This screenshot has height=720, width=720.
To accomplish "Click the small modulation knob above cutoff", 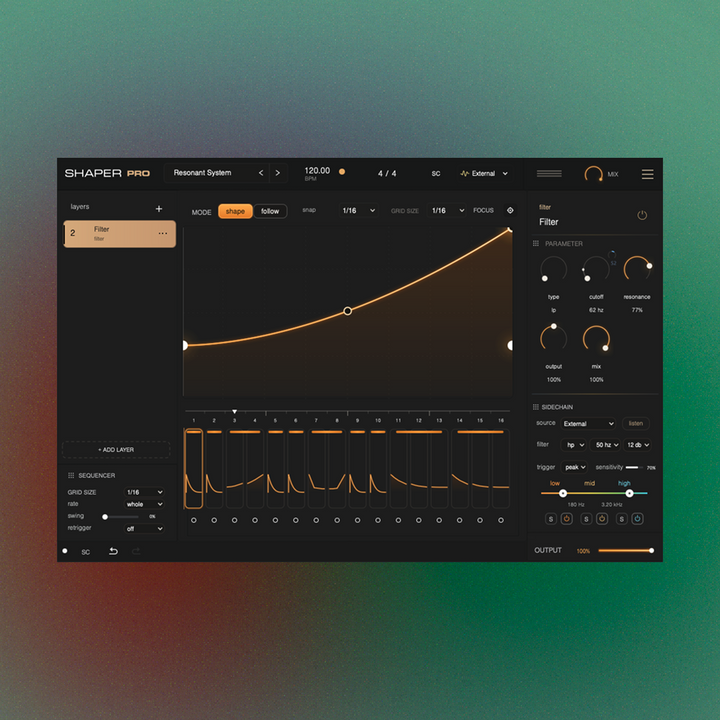I will click(612, 254).
